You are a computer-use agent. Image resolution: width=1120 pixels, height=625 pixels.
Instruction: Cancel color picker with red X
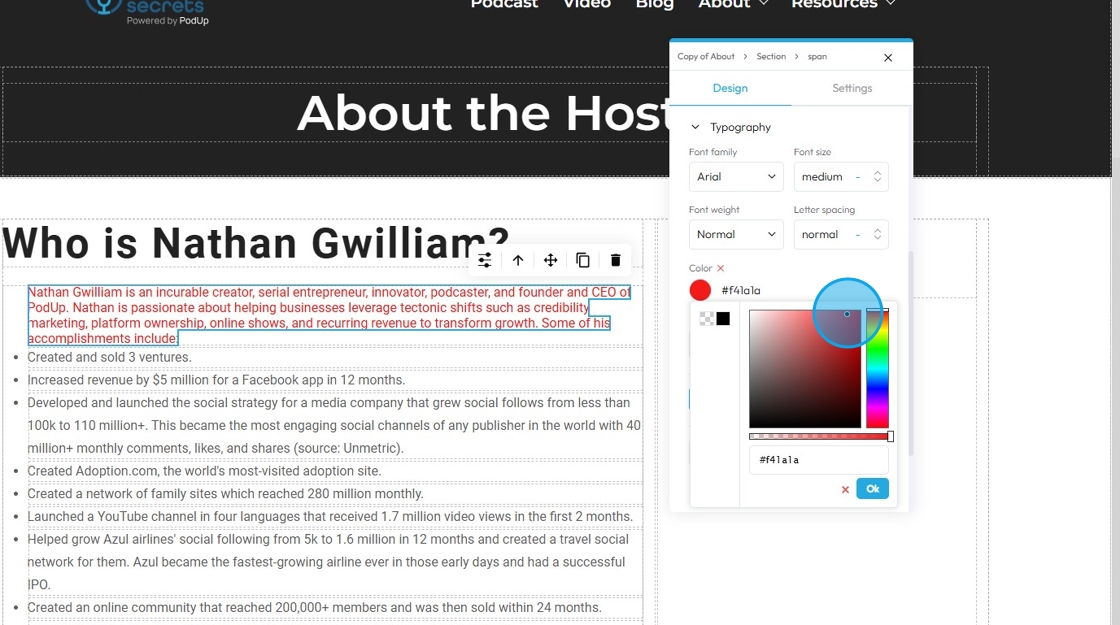[845, 490]
